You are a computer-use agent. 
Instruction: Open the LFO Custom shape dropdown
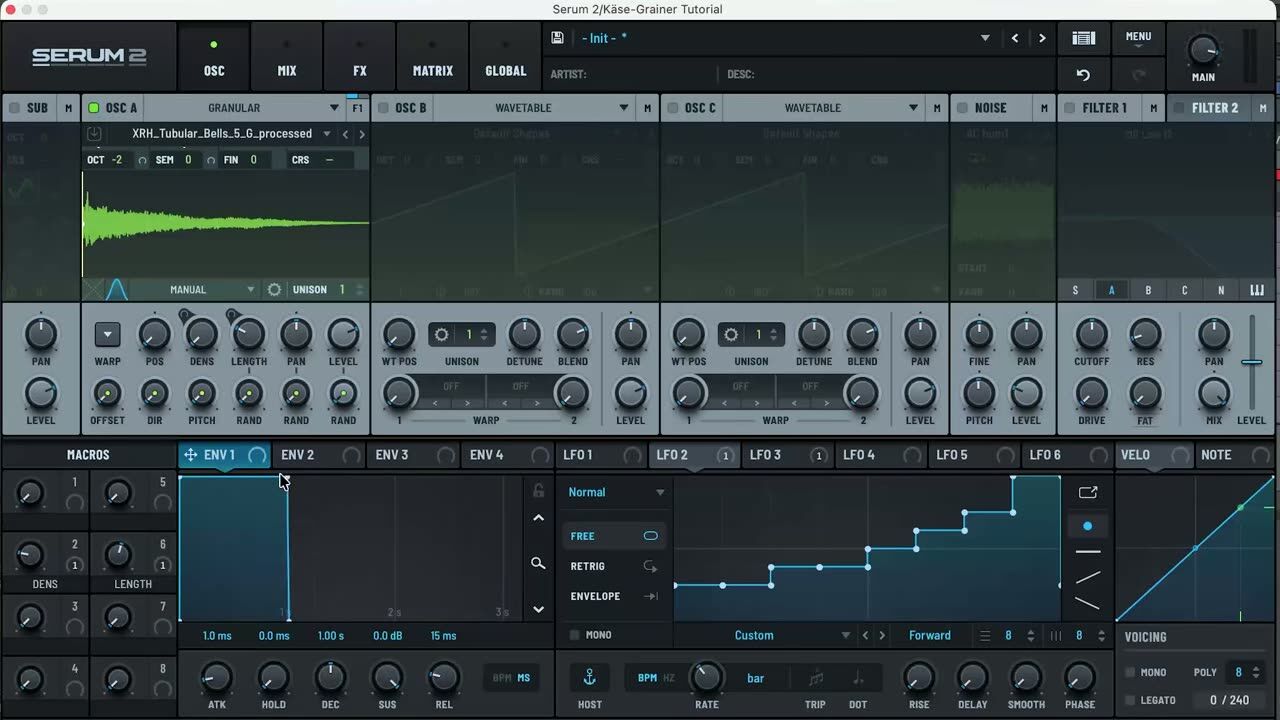click(x=765, y=635)
